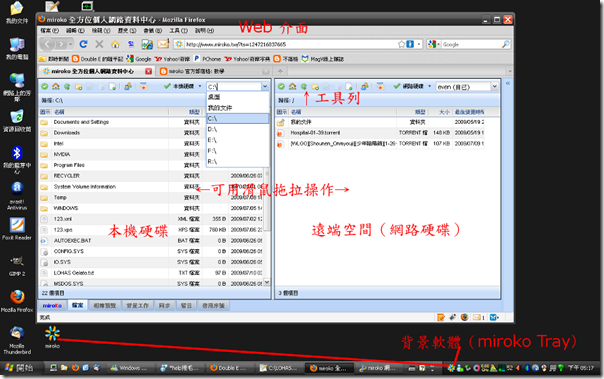
Task: Select 同步 tab at the bottom of the miroko page
Action: tap(164, 306)
